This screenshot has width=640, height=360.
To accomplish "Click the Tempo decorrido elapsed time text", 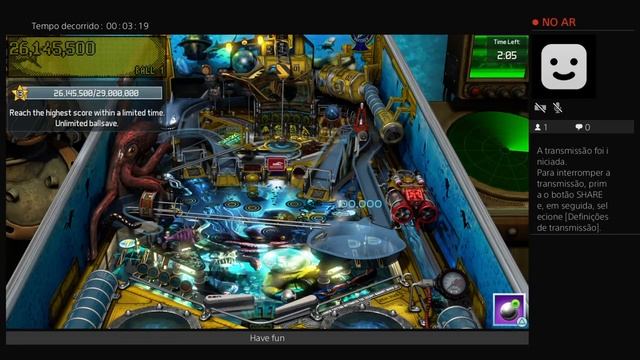I will point(90,26).
